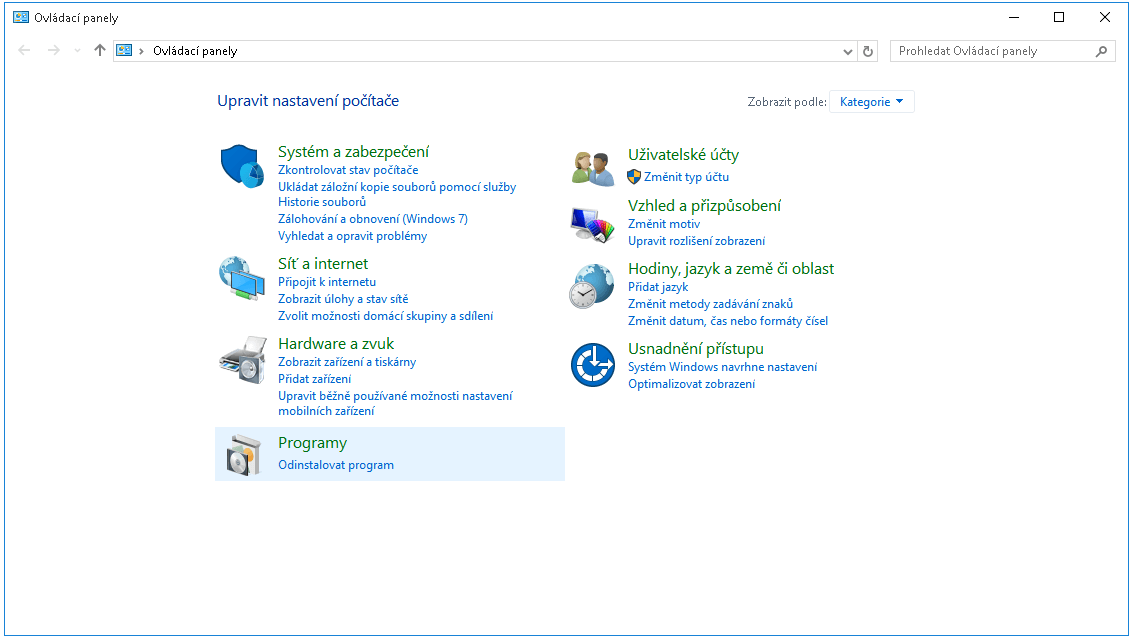This screenshot has width=1133, height=640.
Task: Click Zobrazit zařízení a tiskárny
Action: (347, 362)
